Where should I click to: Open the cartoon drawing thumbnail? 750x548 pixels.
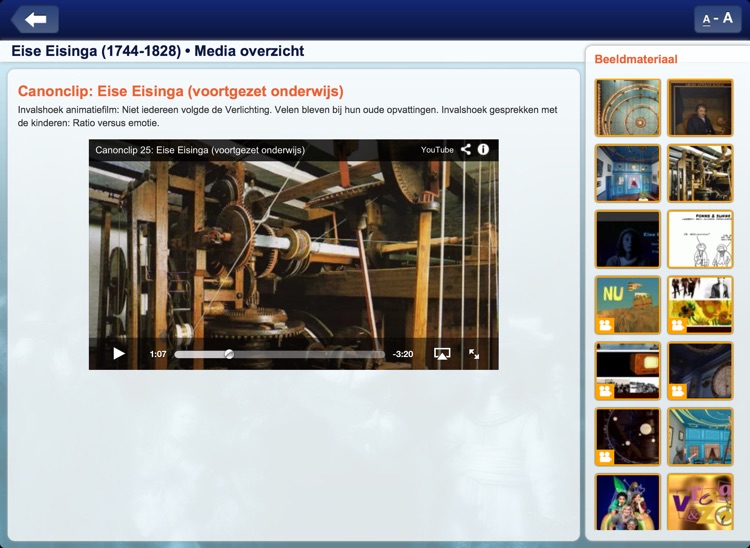(x=700, y=239)
